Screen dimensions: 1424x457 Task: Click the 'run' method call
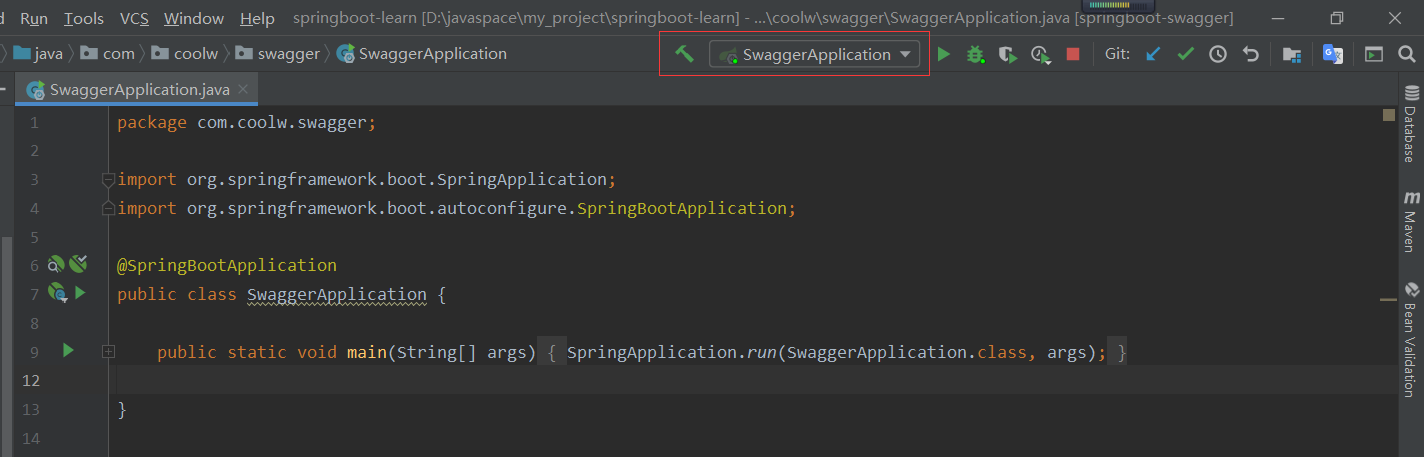click(762, 352)
